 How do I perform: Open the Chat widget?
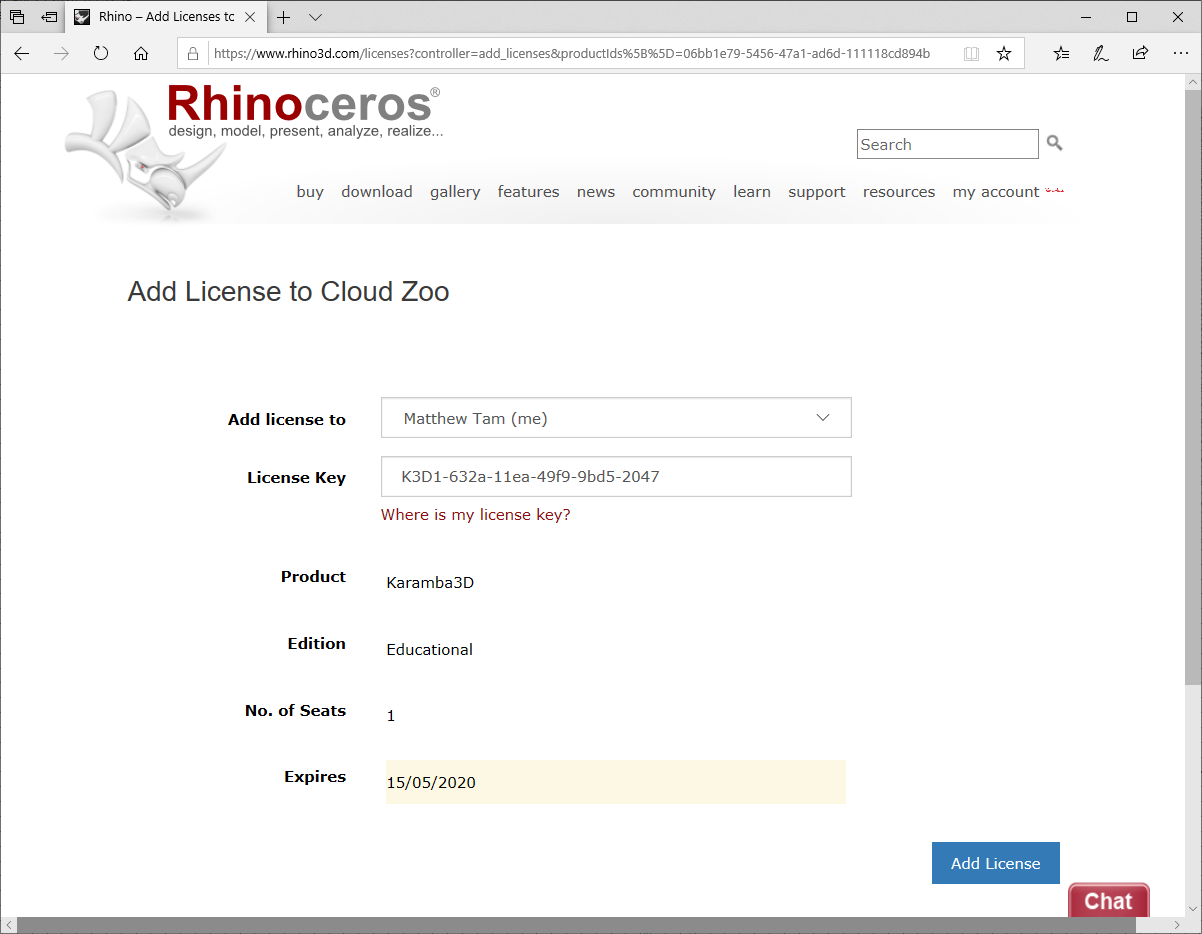[x=1108, y=900]
